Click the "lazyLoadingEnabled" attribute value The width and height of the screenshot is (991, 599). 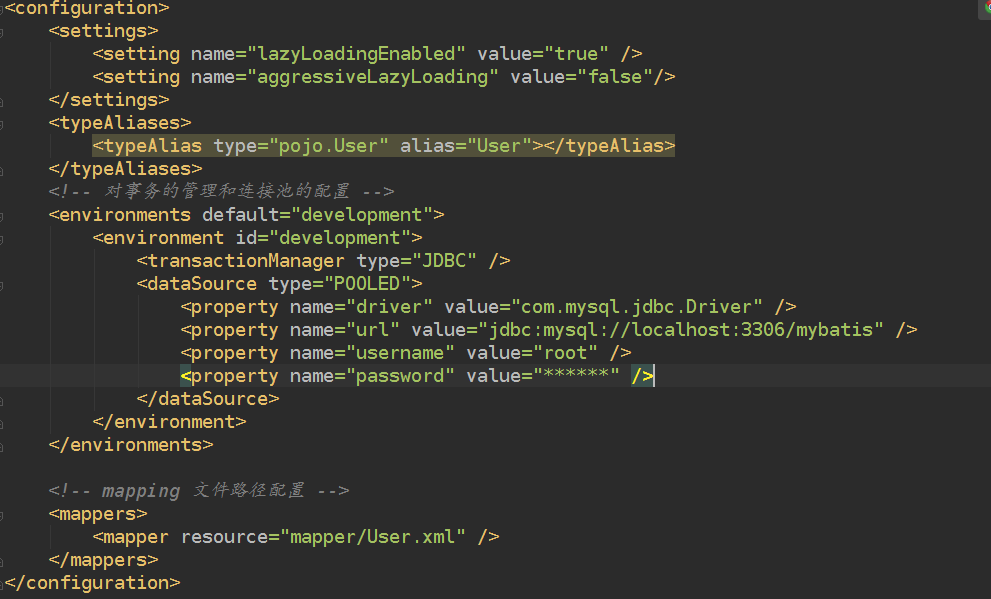tap(356, 54)
